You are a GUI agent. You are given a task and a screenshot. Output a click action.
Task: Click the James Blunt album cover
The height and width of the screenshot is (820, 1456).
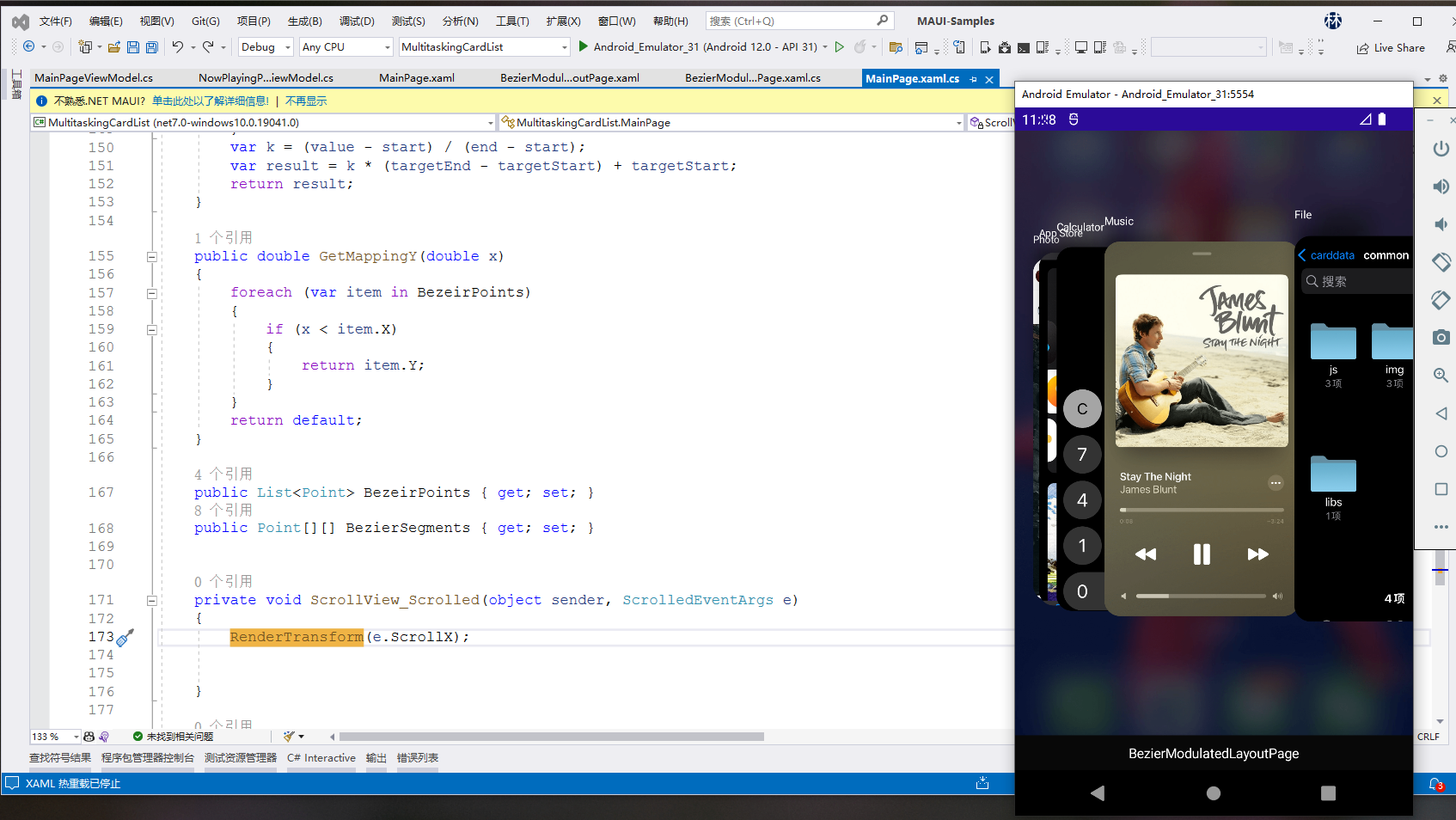click(1202, 361)
